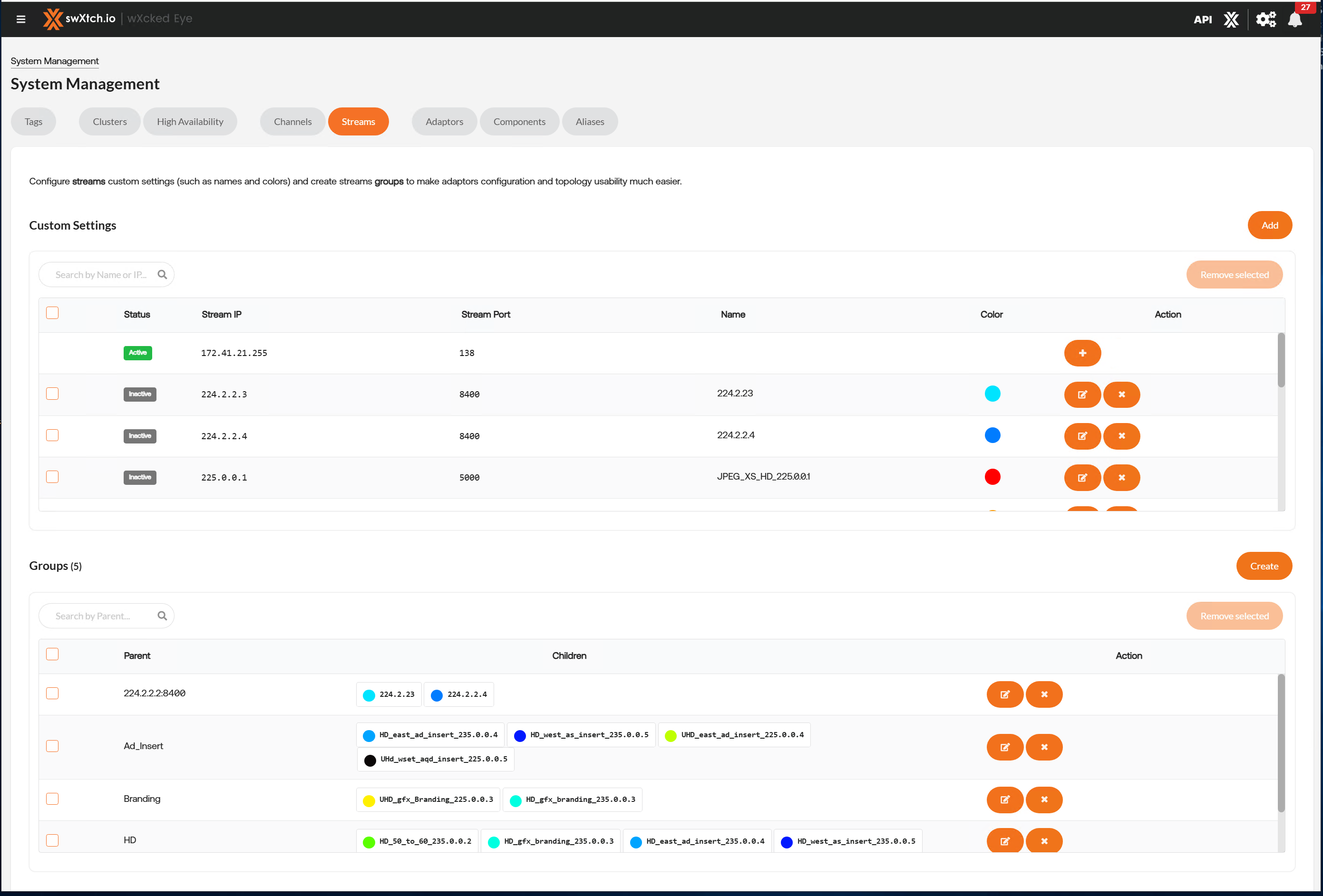Delete the JPEG_XS_HD_225.0.0.1 stream

click(1121, 477)
